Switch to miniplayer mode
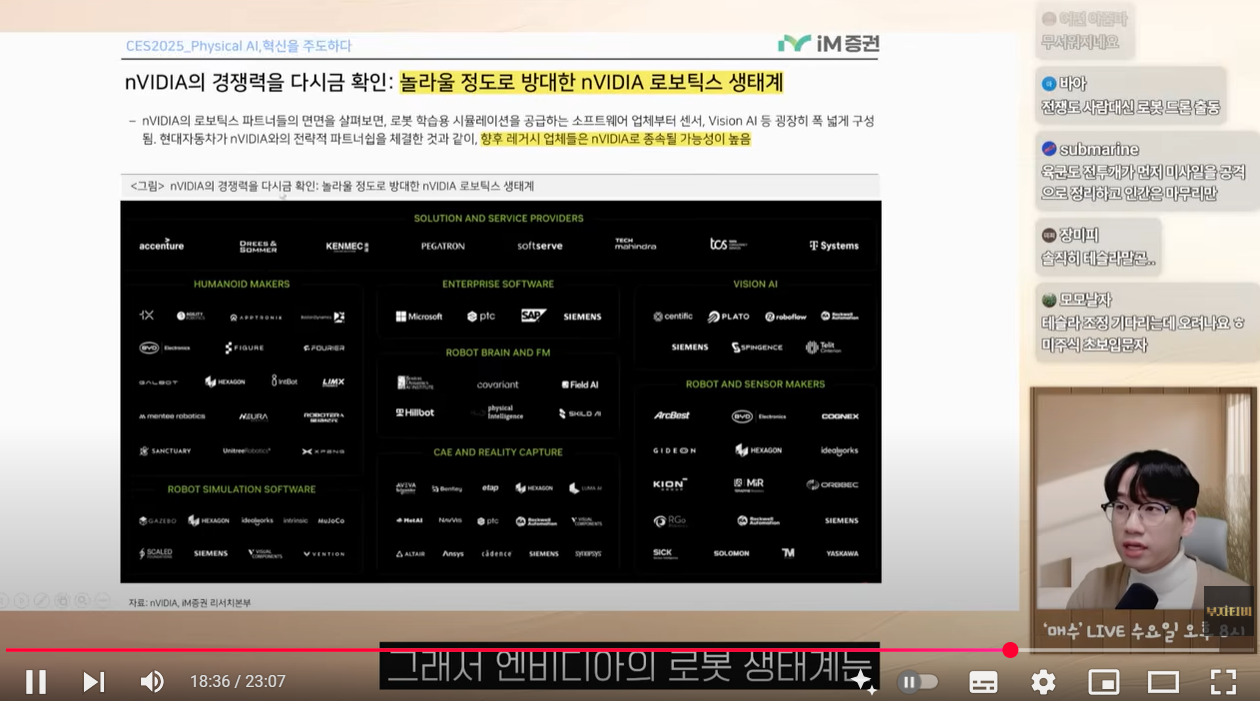The height and width of the screenshot is (701, 1260). [x=1103, y=682]
